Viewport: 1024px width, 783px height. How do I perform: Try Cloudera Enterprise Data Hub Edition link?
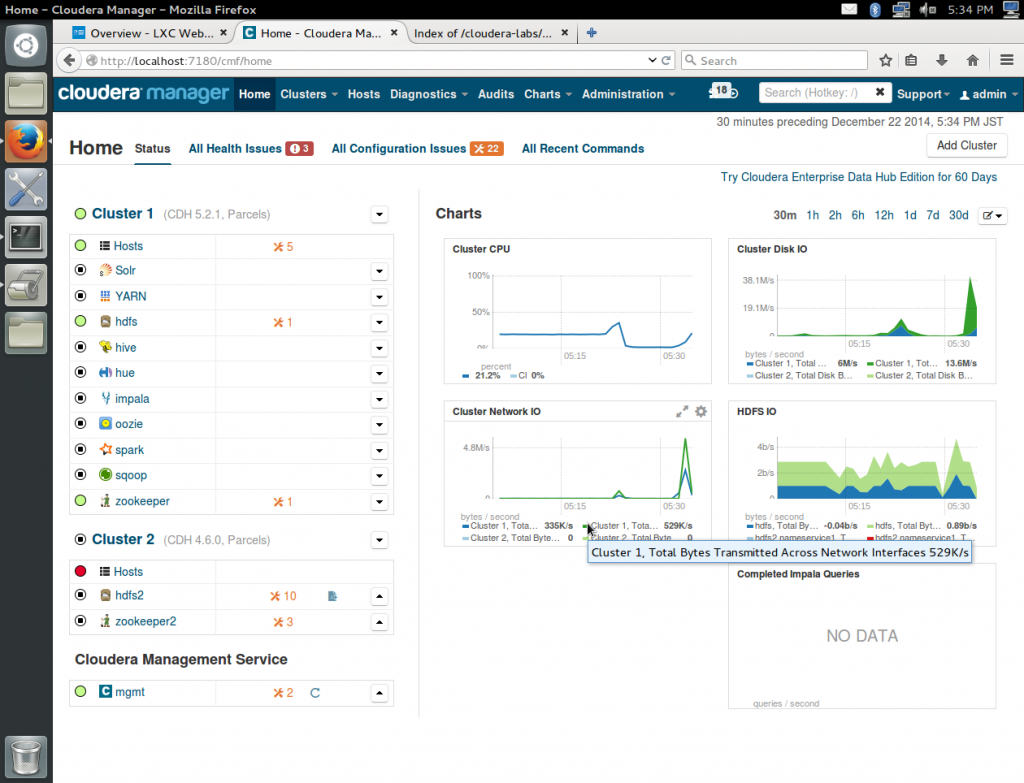pyautogui.click(x=858, y=177)
